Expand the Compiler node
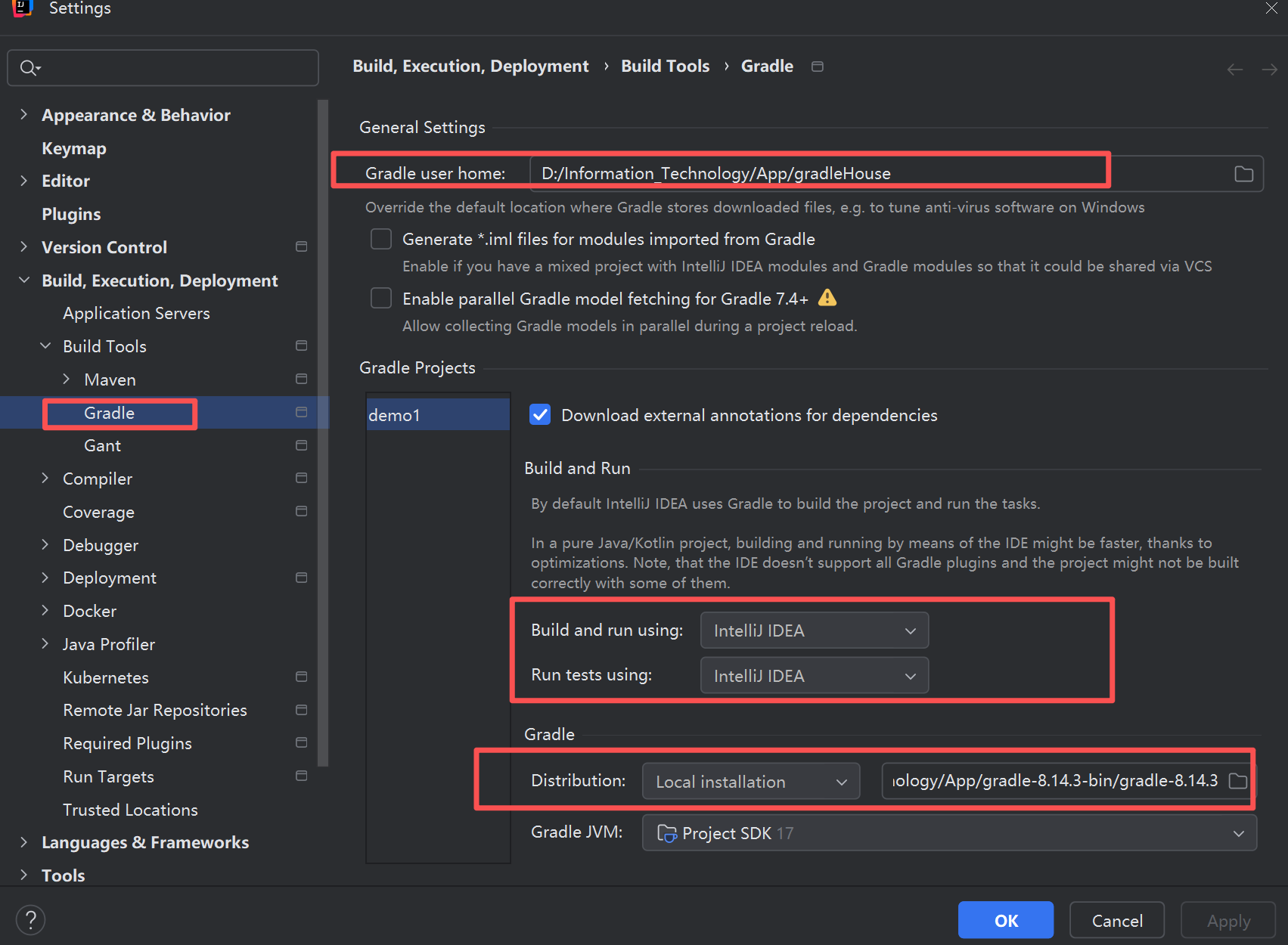The image size is (1288, 945). click(x=45, y=478)
